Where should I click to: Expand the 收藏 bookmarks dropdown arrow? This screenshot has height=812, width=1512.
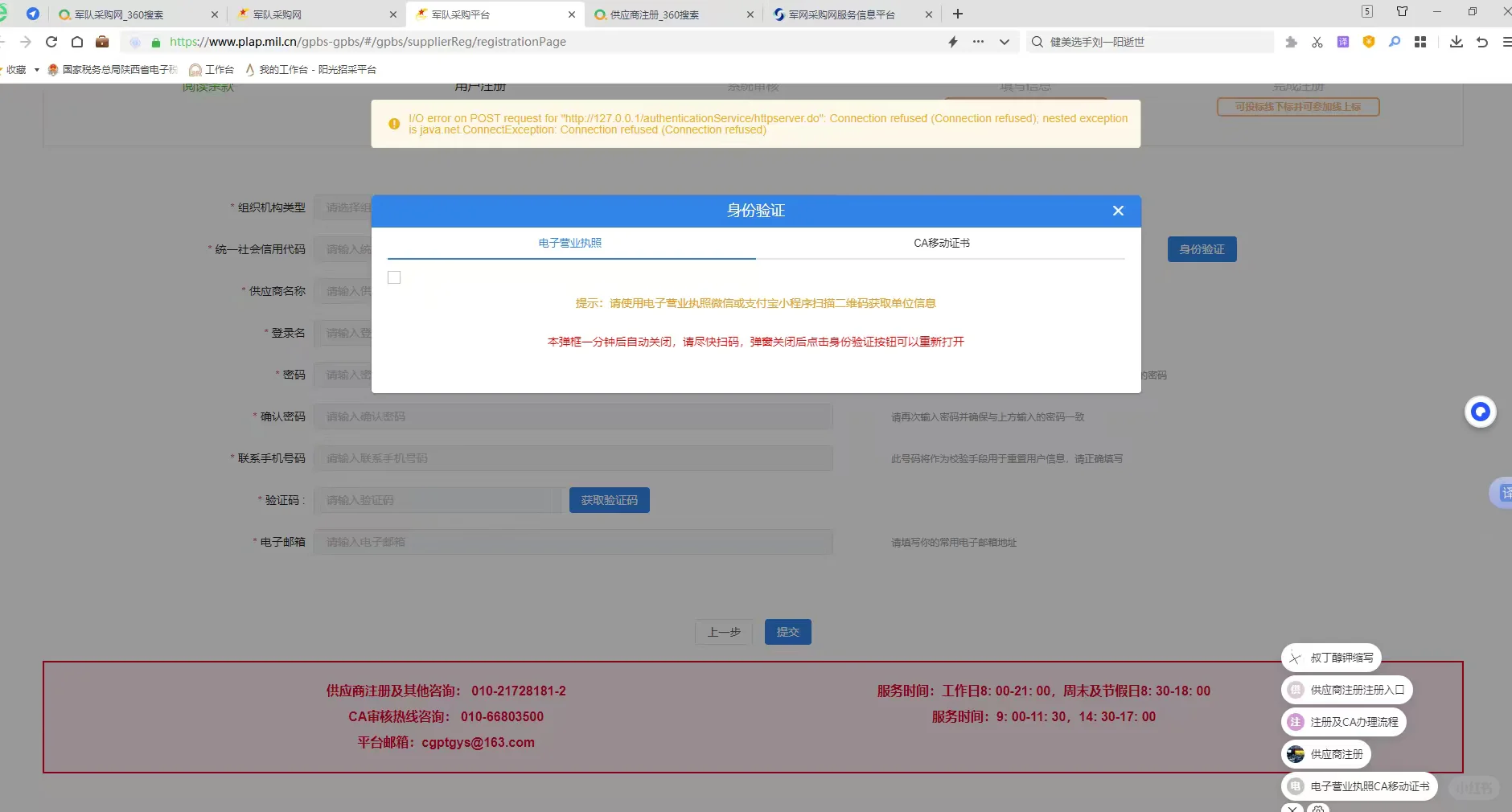37,70
